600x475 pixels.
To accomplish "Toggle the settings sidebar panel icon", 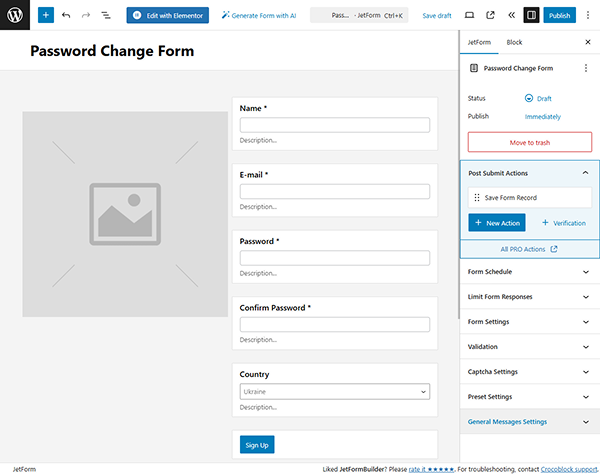I will [x=531, y=15].
